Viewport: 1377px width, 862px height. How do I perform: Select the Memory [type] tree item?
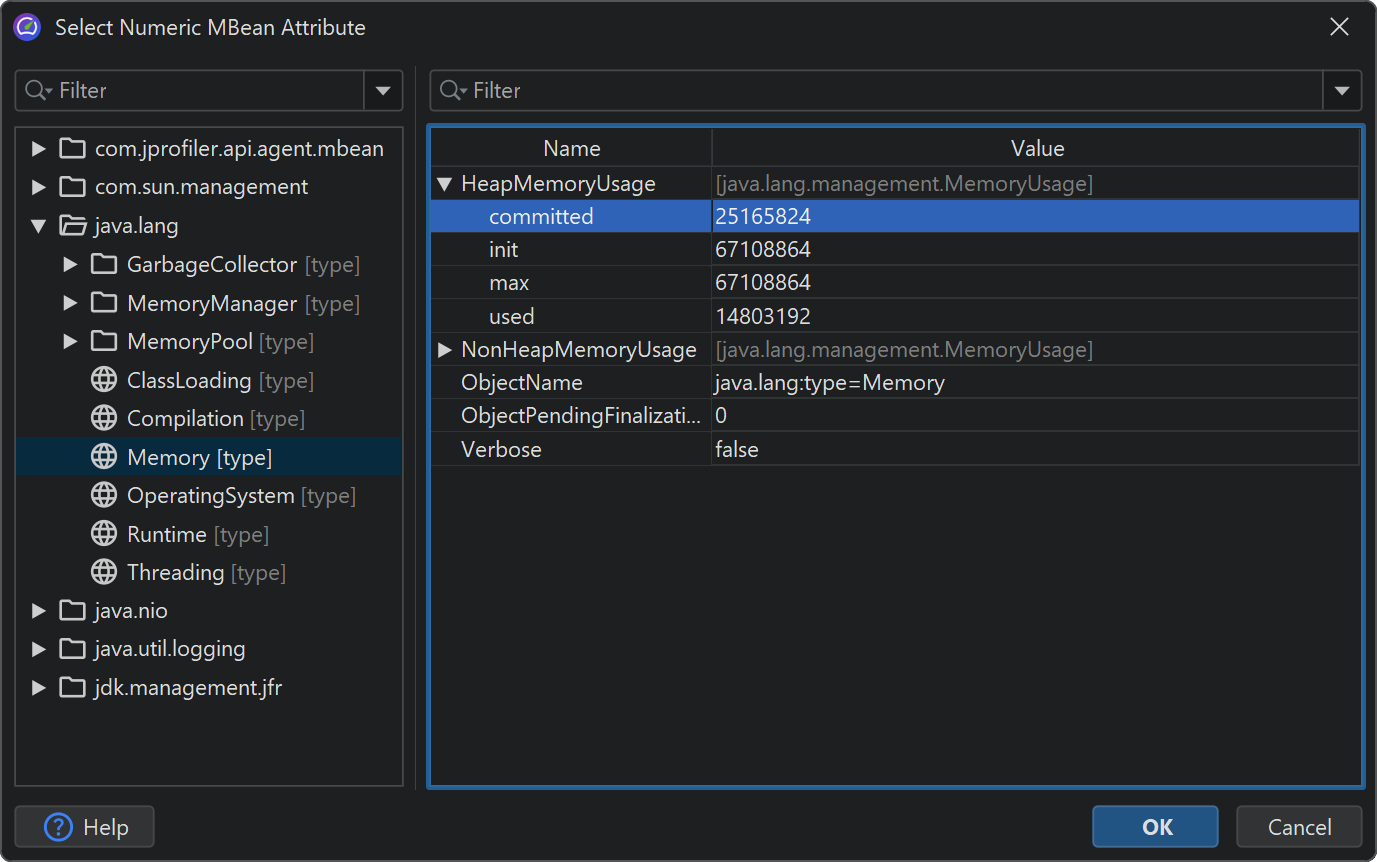199,457
